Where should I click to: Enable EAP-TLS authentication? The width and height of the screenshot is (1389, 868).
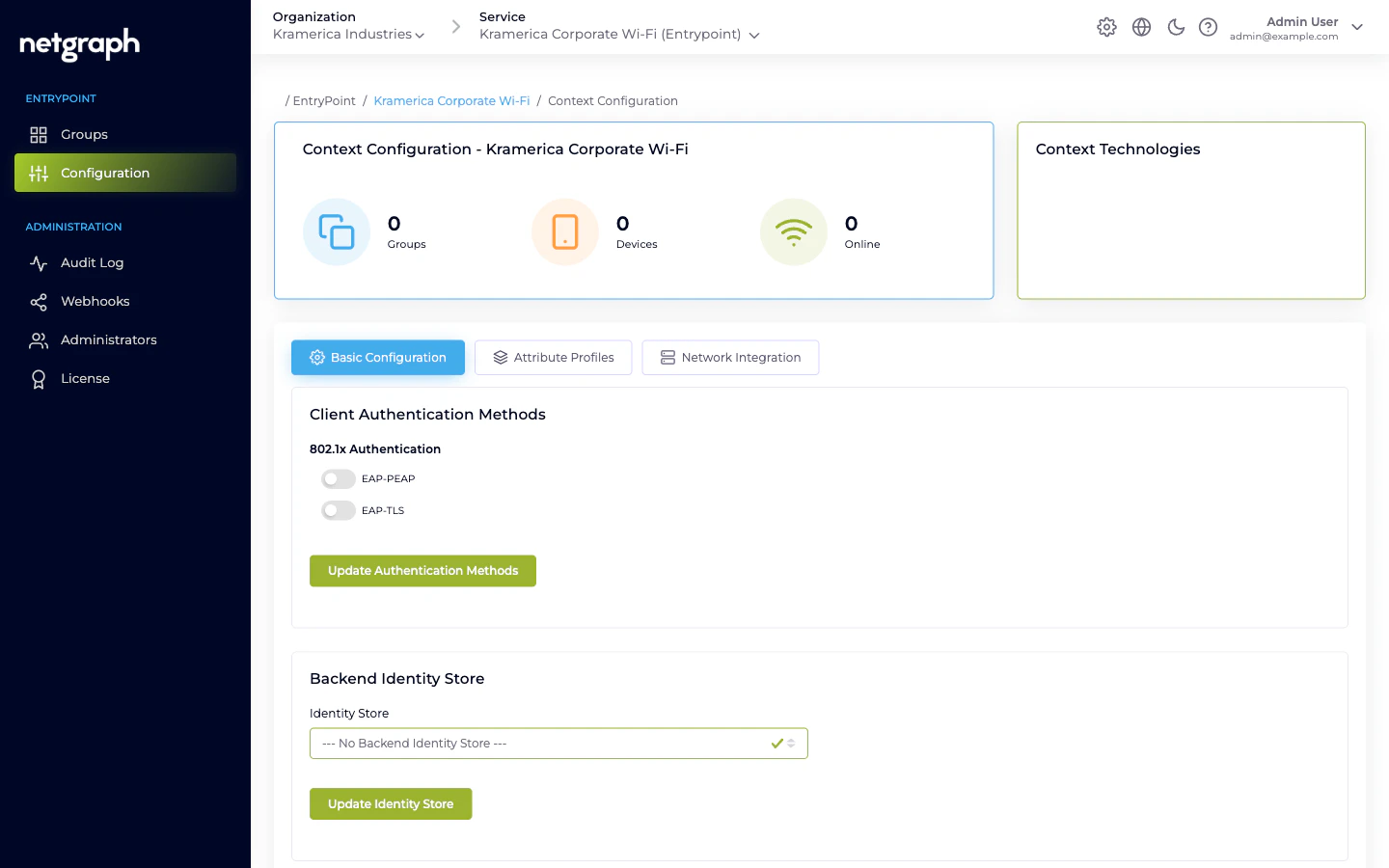point(339,510)
